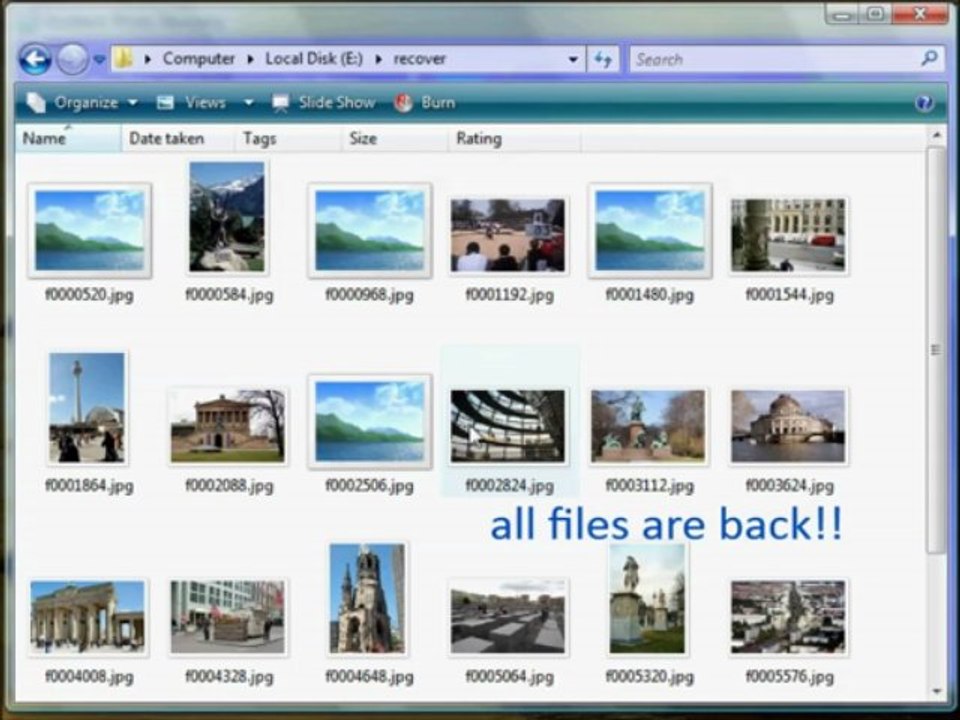This screenshot has width=960, height=720.
Task: Click Computer in the breadcrumb path
Action: tap(198, 59)
